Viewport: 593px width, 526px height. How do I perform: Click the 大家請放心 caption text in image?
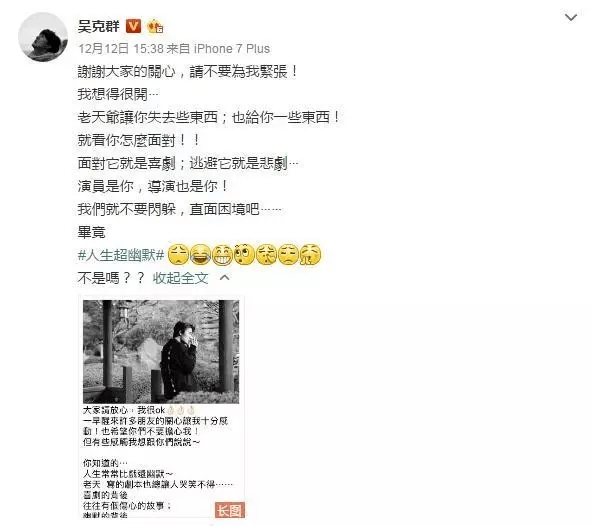[x=105, y=410]
